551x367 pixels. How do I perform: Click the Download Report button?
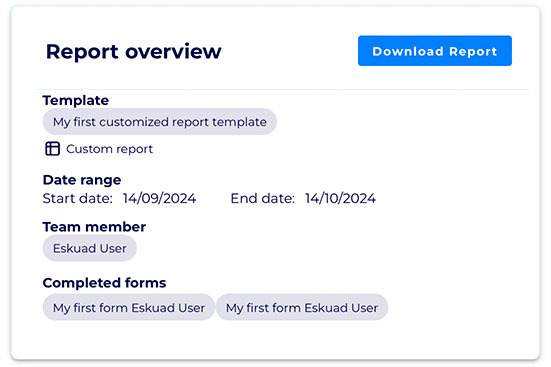coord(435,51)
